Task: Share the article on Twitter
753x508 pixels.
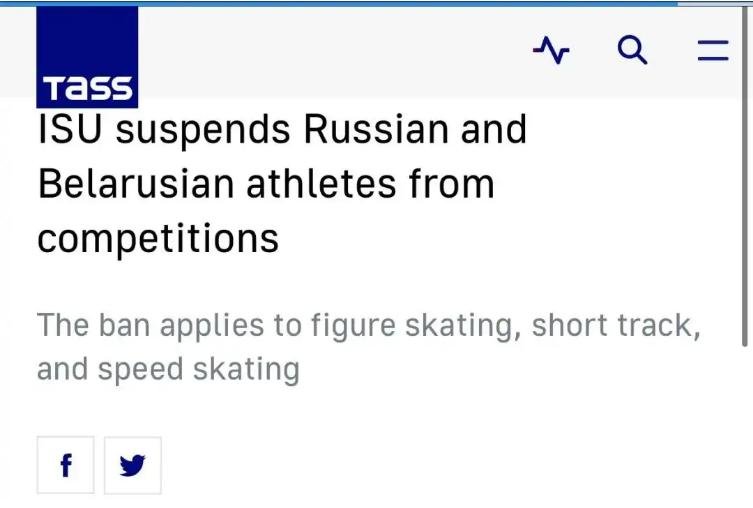Action: coord(132,465)
